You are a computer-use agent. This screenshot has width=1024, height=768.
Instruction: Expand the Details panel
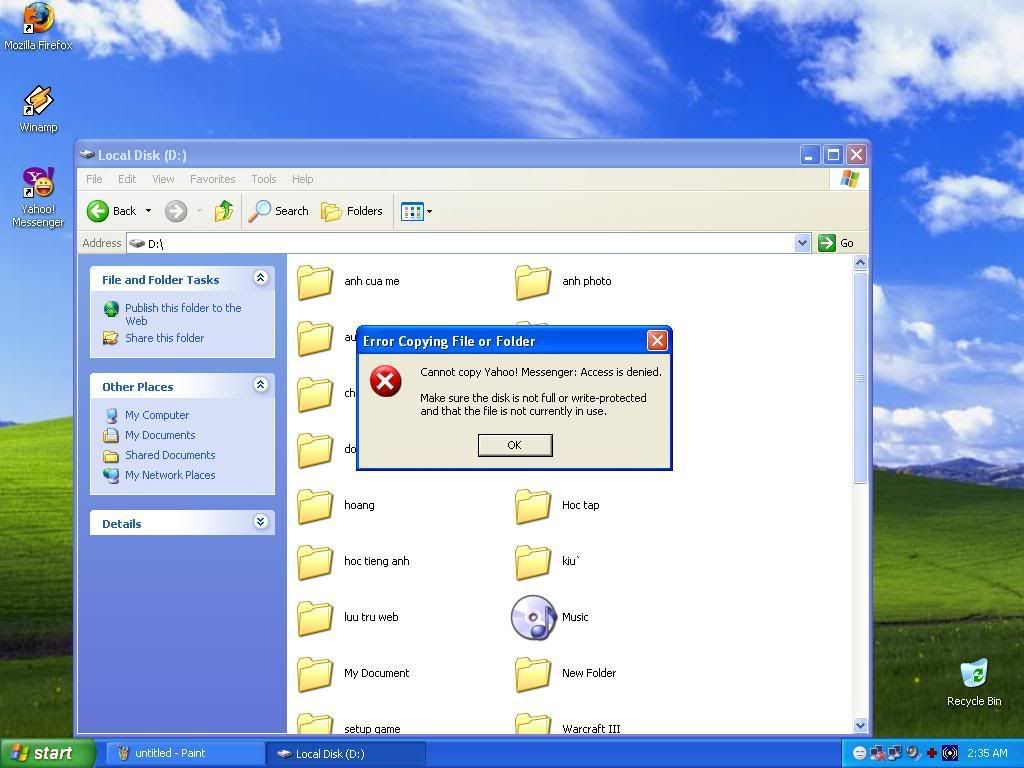pyautogui.click(x=261, y=523)
